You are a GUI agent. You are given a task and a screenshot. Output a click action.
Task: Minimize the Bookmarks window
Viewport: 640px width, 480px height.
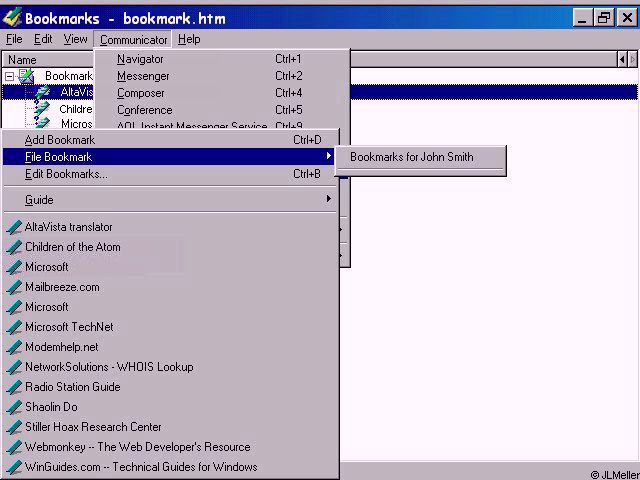point(582,18)
